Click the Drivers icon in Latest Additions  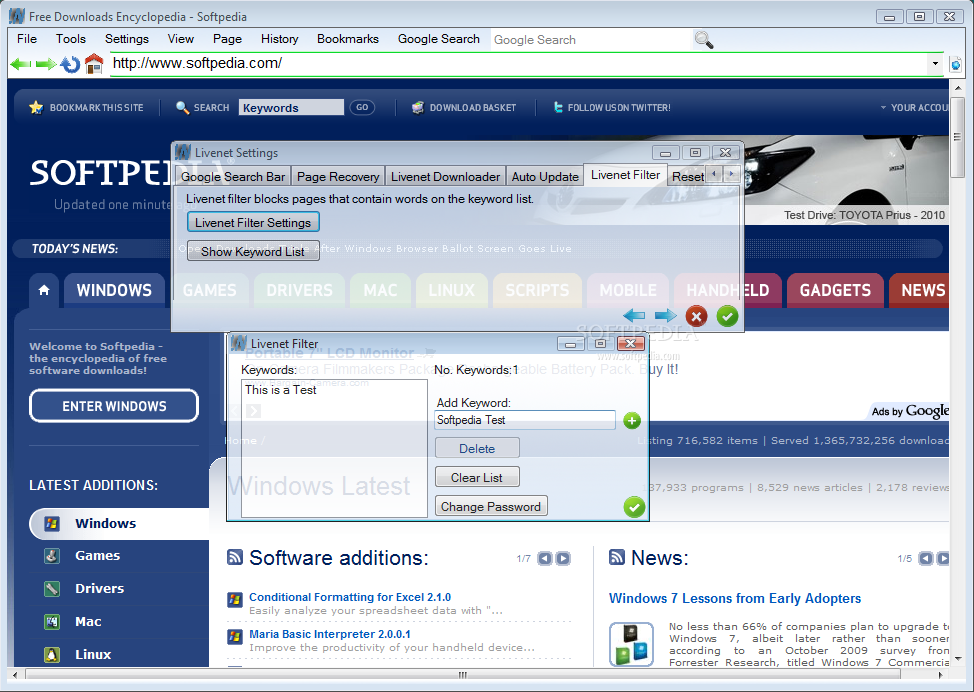click(x=52, y=588)
